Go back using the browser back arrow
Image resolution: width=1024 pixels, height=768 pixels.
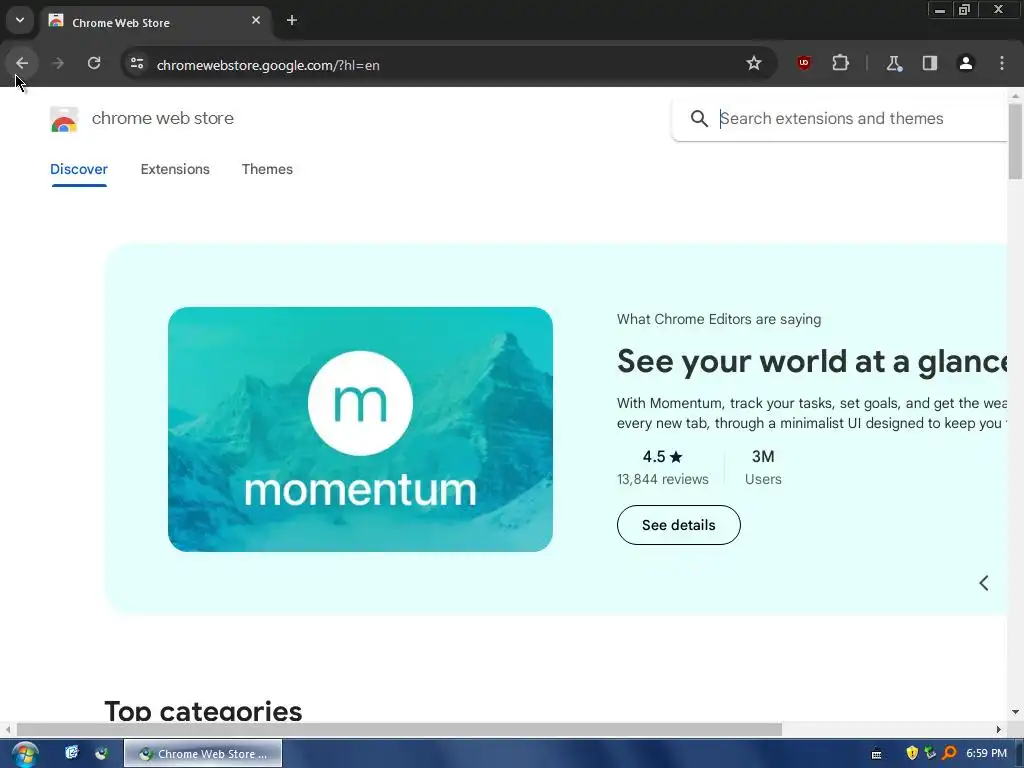22,63
